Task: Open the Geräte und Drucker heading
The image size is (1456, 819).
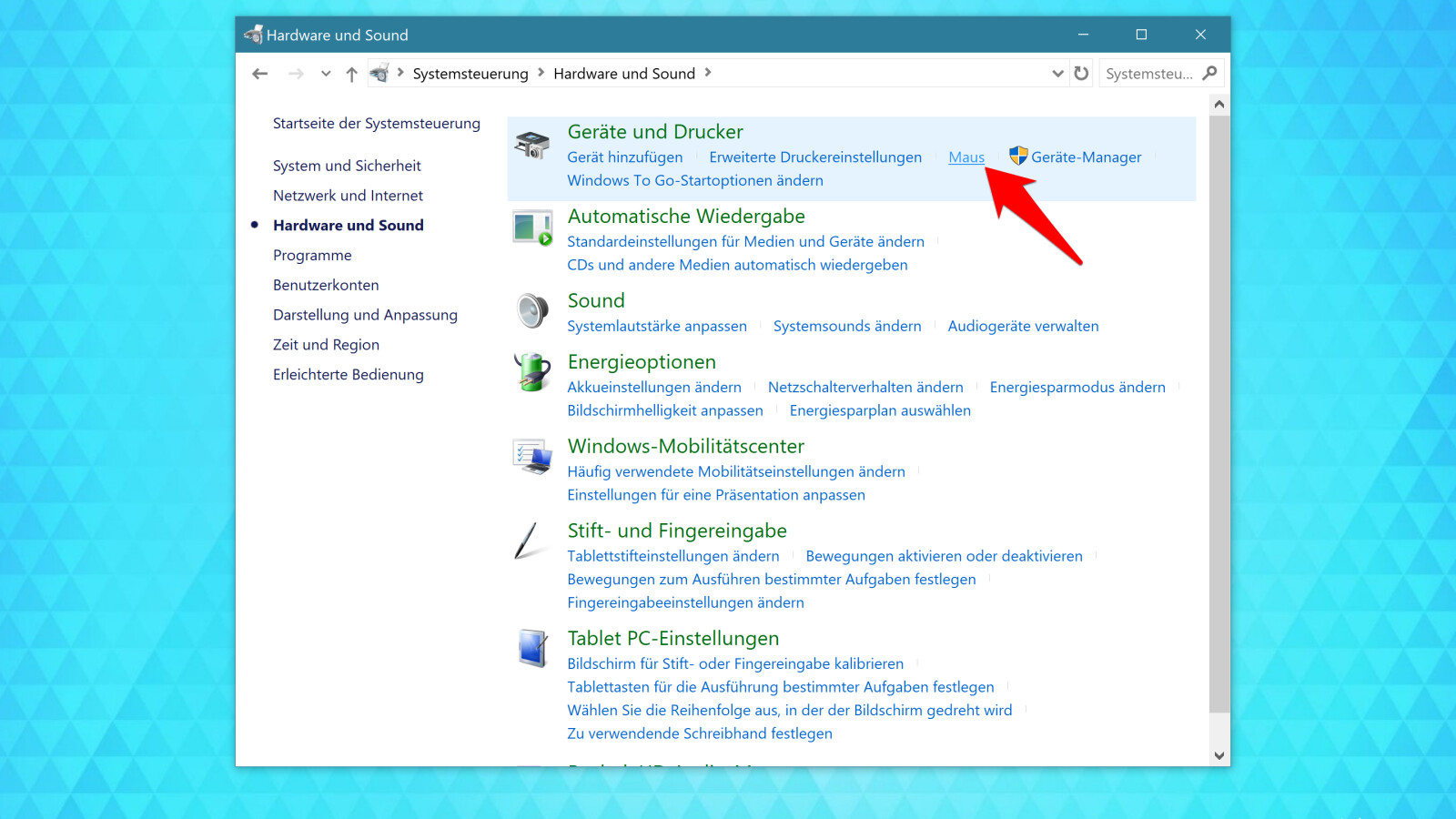Action: click(x=655, y=132)
